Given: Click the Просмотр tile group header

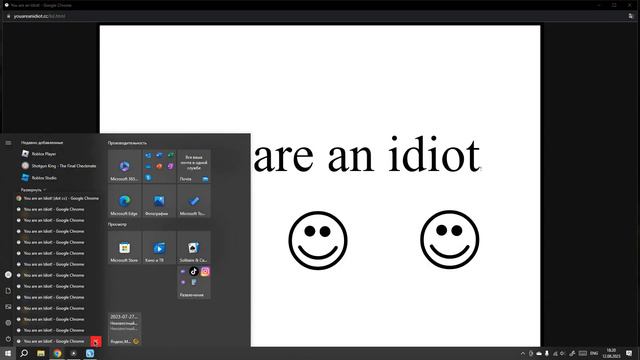Looking at the screenshot, I should click(x=117, y=224).
